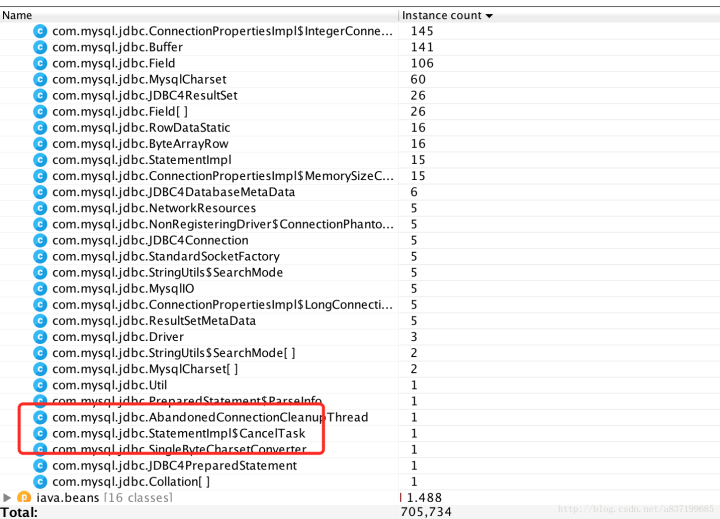Viewport: 720px width, 519px height.
Task: Click class icon beside com.mysql.jdbc.Collation[ ]
Action: click(x=40, y=481)
